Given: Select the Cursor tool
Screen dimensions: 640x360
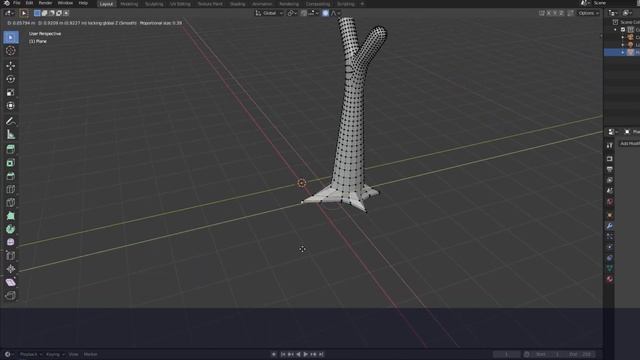Looking at the screenshot, I should click(x=11, y=51).
